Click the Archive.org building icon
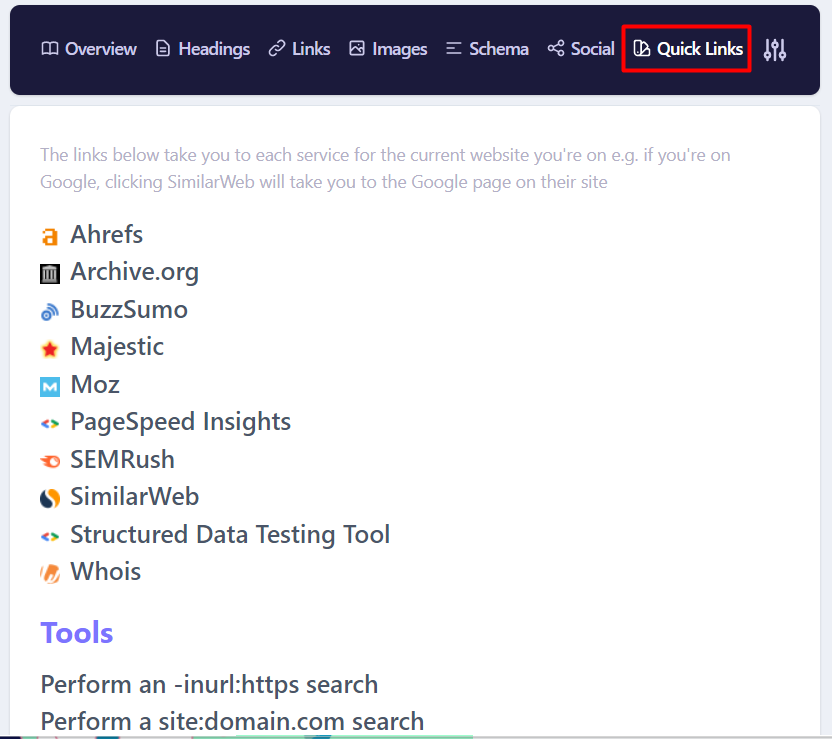This screenshot has height=739, width=832. [x=50, y=274]
